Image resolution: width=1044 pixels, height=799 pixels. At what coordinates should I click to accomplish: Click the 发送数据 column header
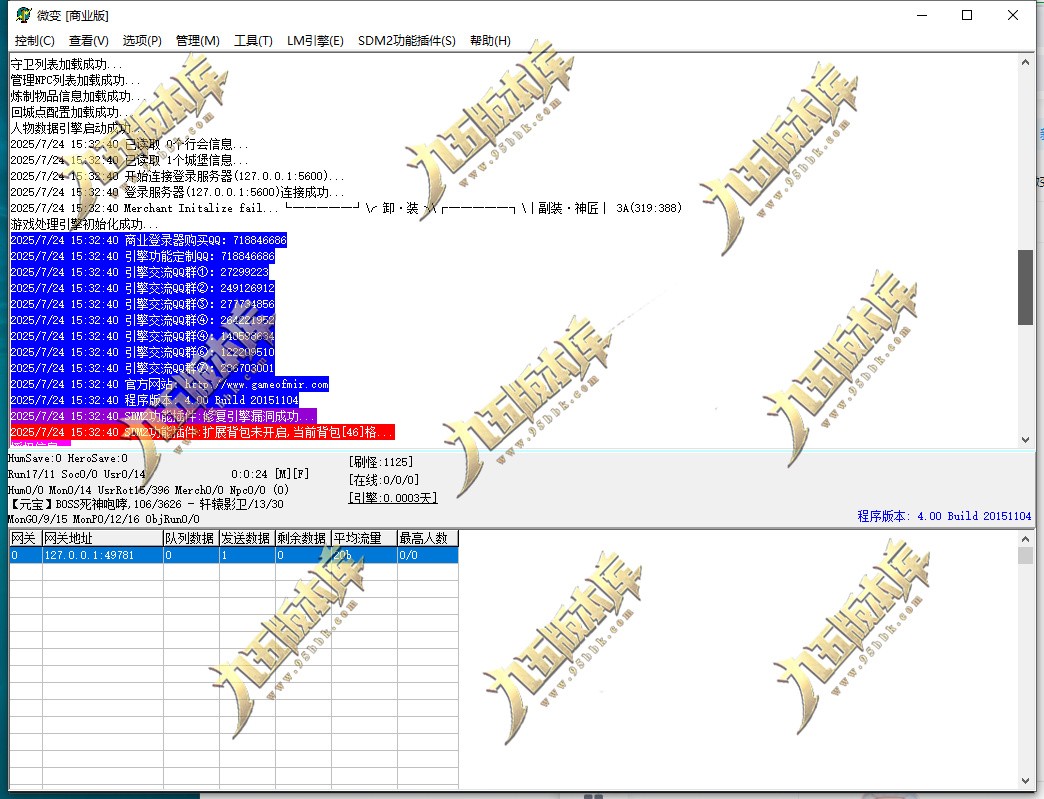(247, 538)
